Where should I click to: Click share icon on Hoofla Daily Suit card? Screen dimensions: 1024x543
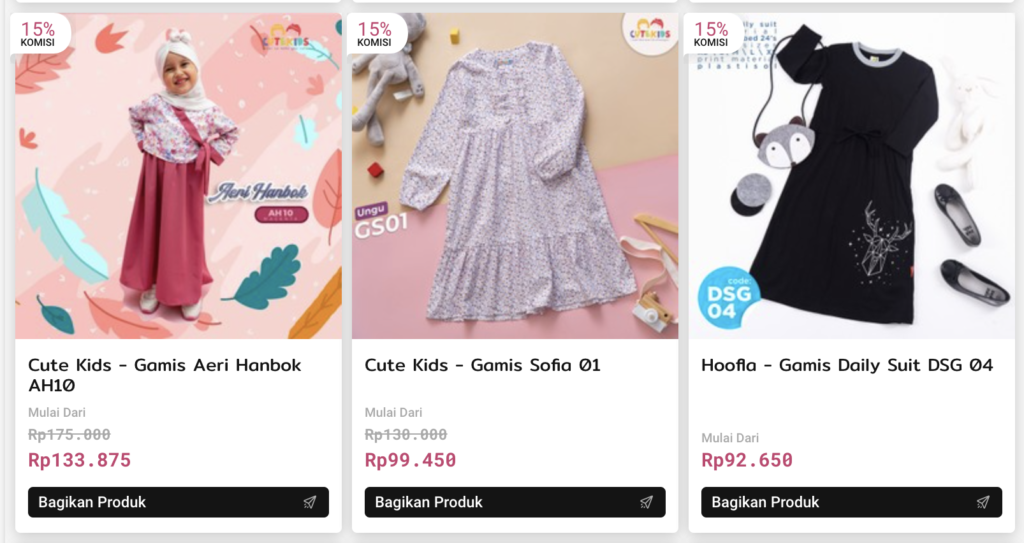point(983,502)
